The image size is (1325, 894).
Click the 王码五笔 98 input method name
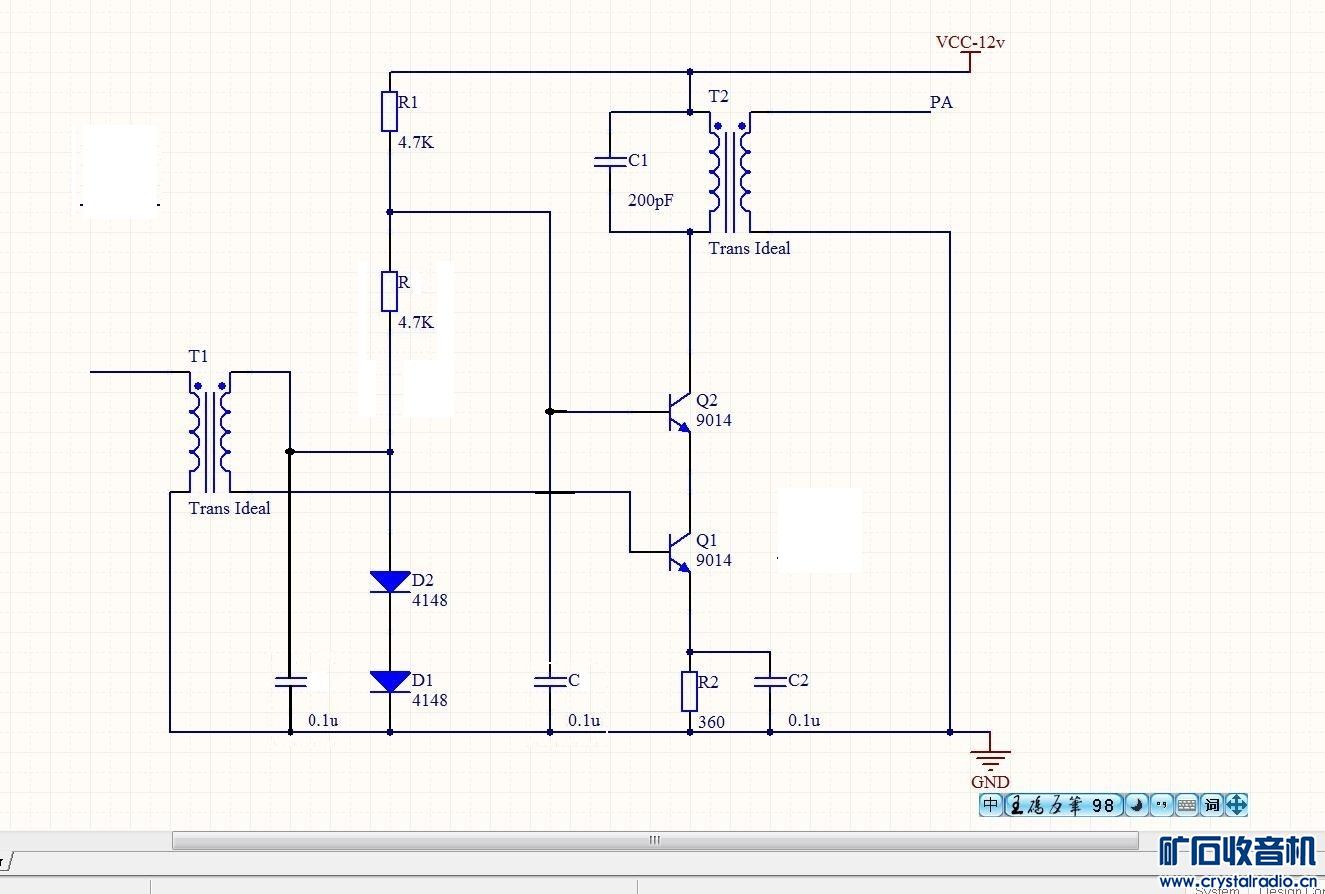click(1062, 805)
